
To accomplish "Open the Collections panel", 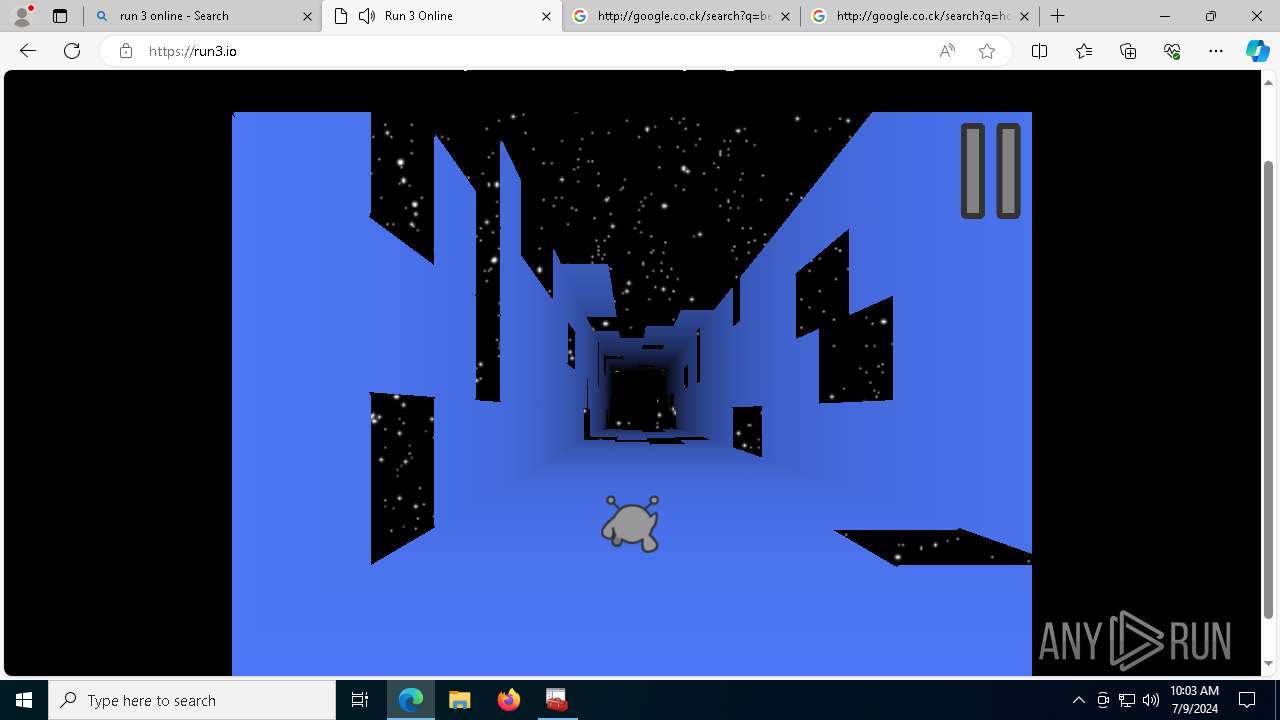I will 1128,51.
